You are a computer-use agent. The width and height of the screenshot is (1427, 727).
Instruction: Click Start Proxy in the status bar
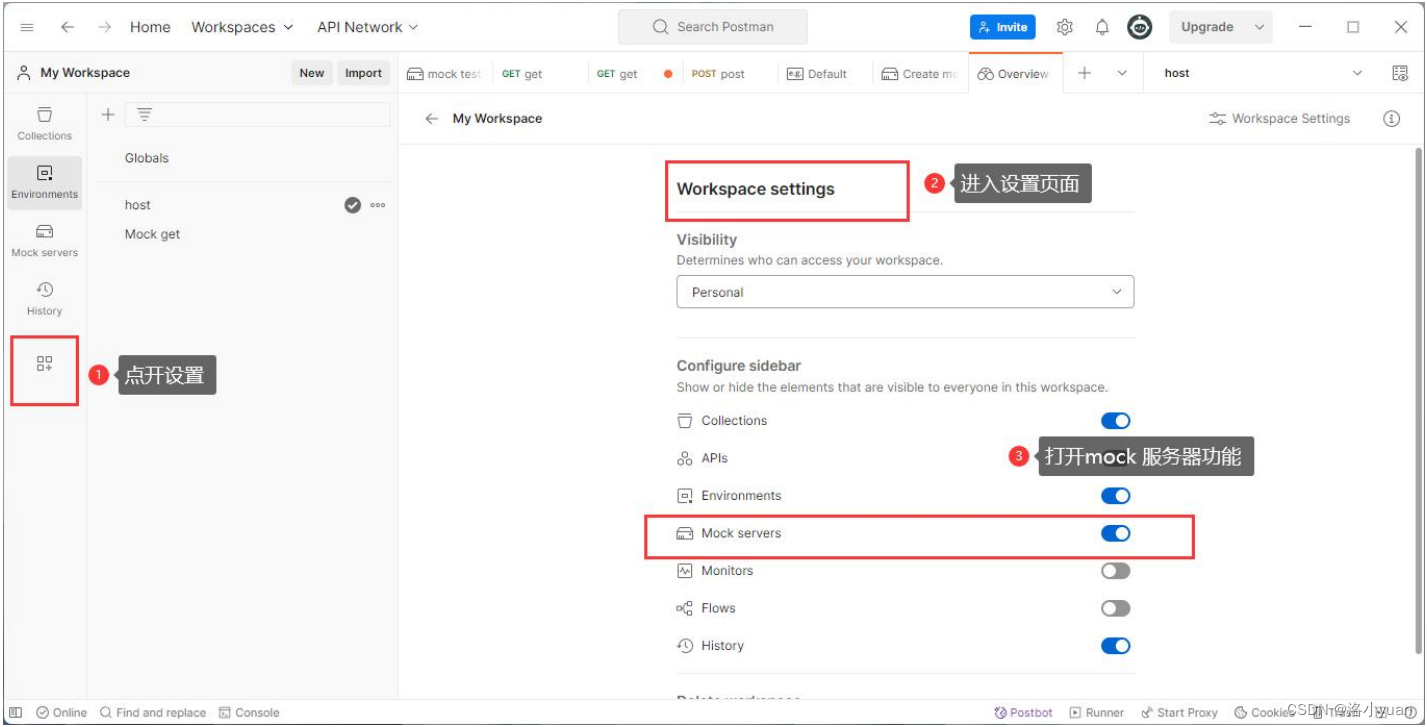[x=1179, y=713]
